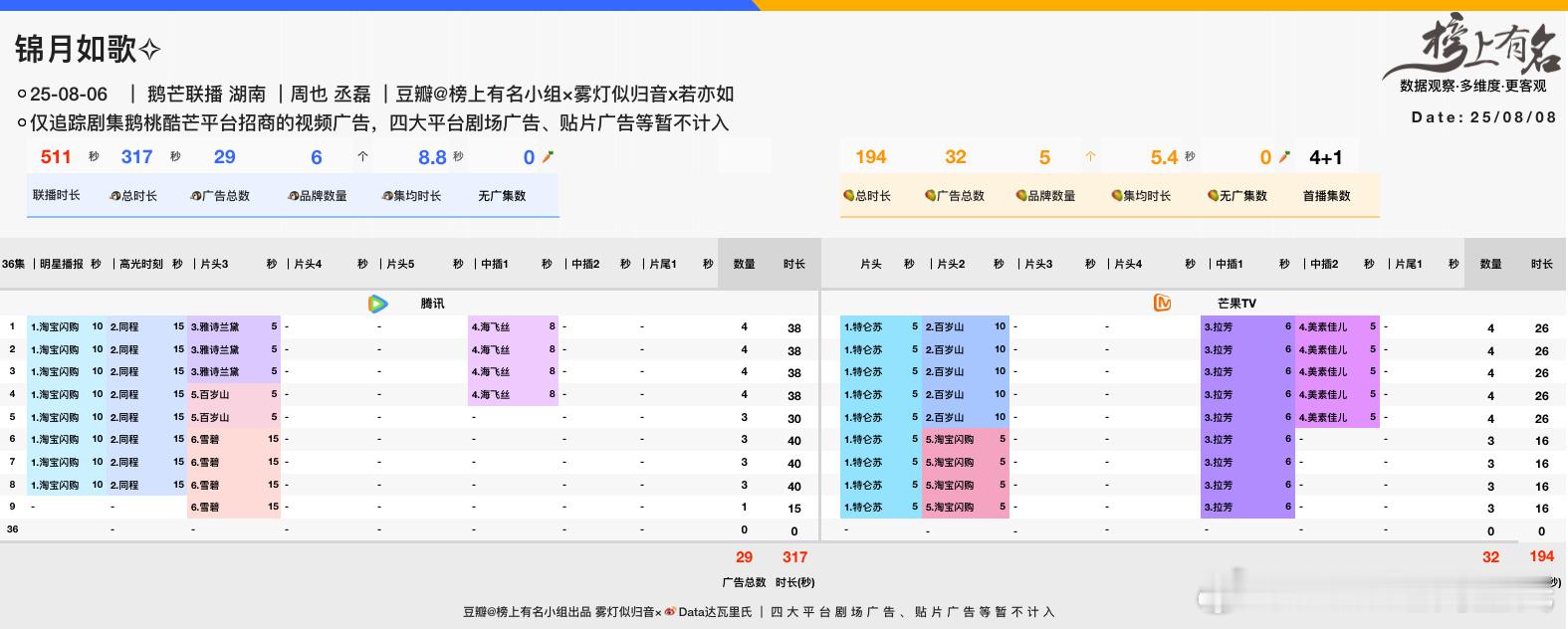Click the red Mango total 194 seconds
This screenshot has height=629, width=1568.
tap(1541, 556)
